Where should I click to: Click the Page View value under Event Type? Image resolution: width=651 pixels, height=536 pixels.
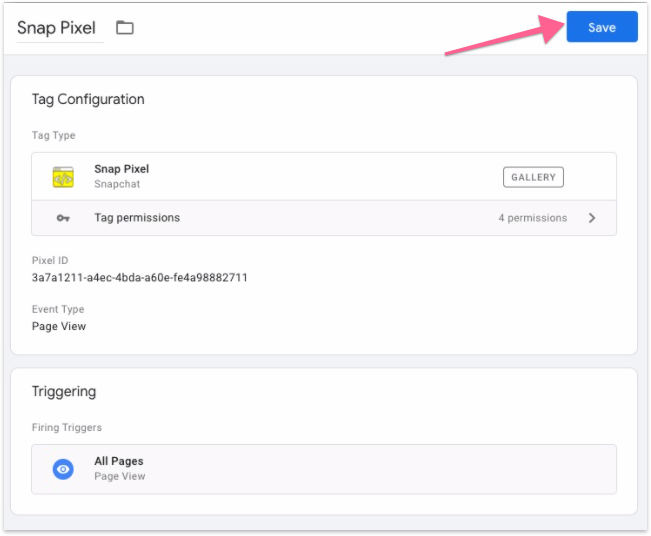coord(59,326)
